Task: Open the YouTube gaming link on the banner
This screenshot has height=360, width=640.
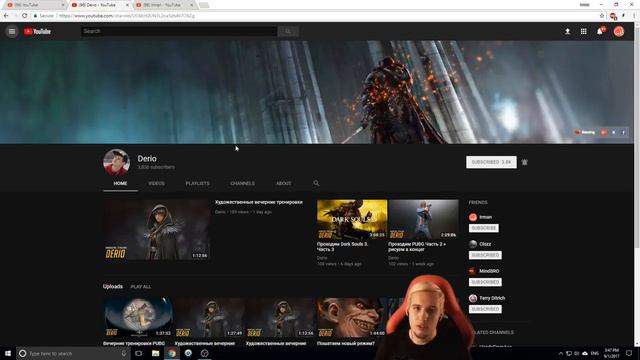Action: 585,132
